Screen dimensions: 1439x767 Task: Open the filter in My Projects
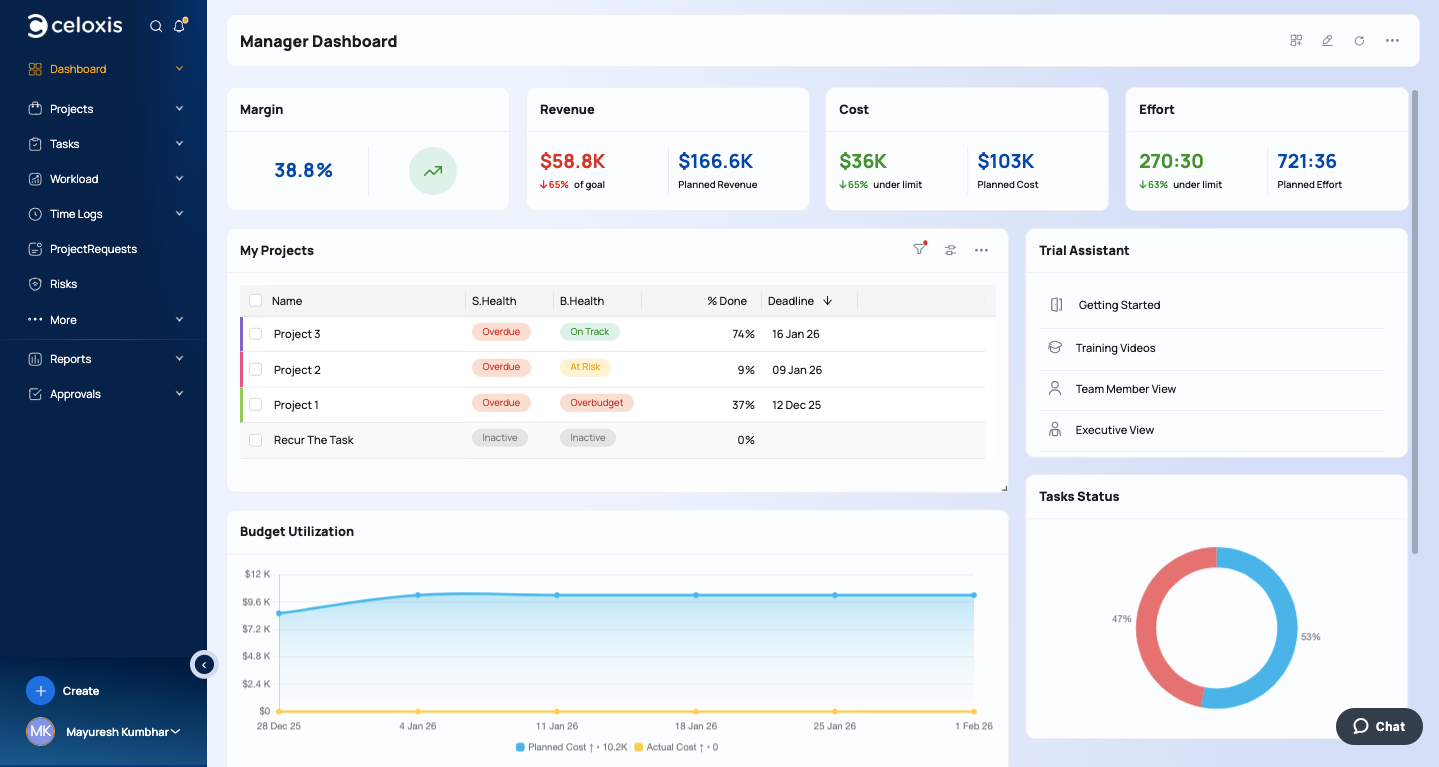919,250
